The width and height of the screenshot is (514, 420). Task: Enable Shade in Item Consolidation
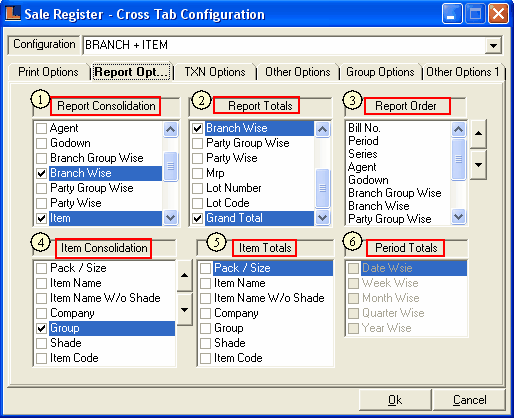(41, 343)
